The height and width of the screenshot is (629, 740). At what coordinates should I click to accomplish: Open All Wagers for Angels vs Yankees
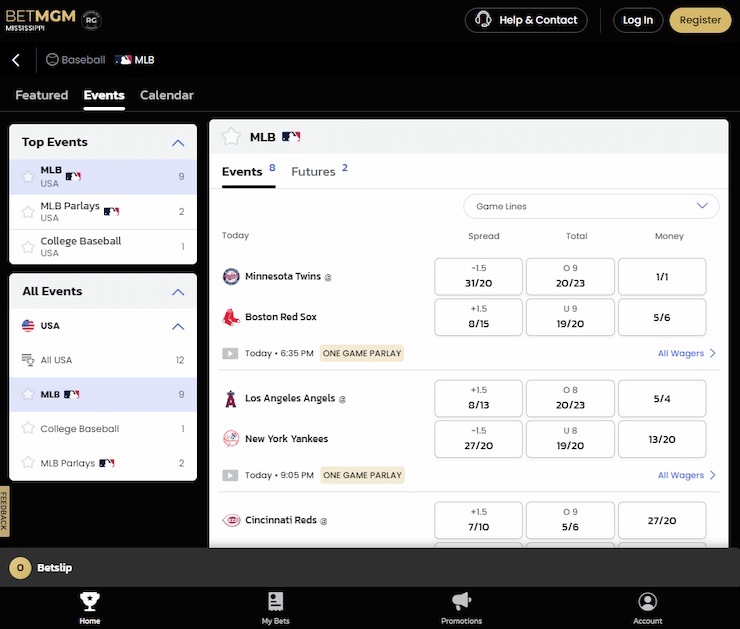pyautogui.click(x=687, y=475)
